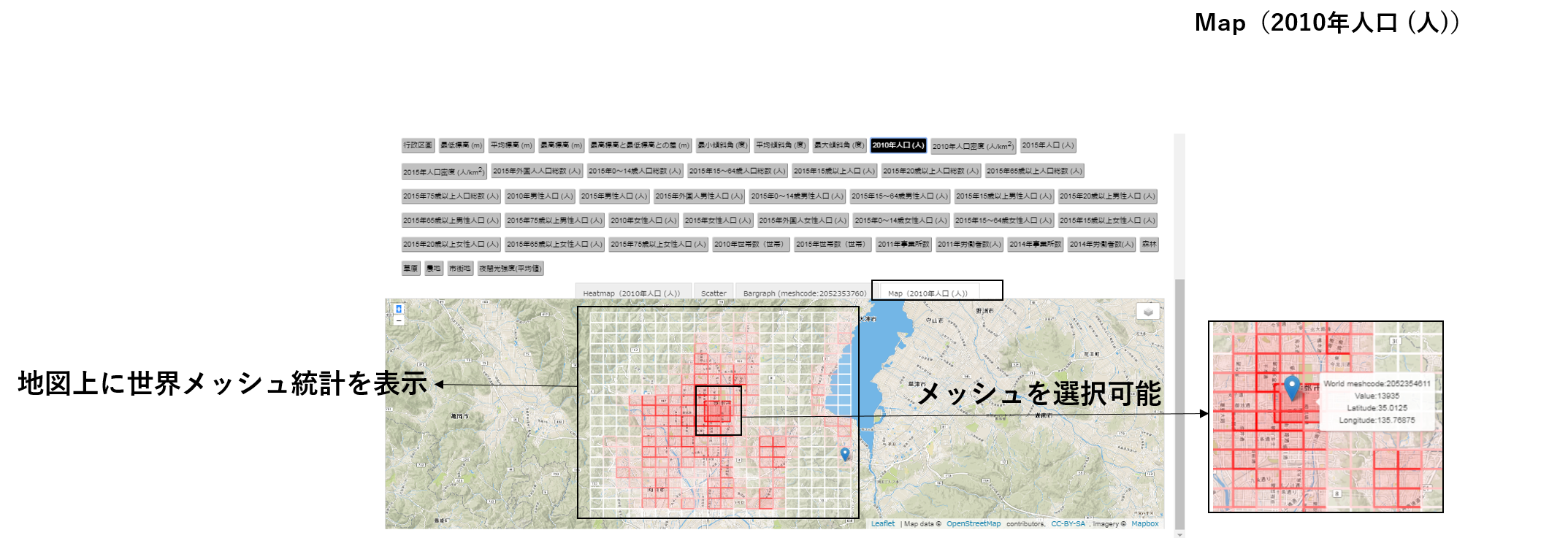Click the blue location marker on map
This screenshot has height=538, width=1568.
tap(845, 453)
